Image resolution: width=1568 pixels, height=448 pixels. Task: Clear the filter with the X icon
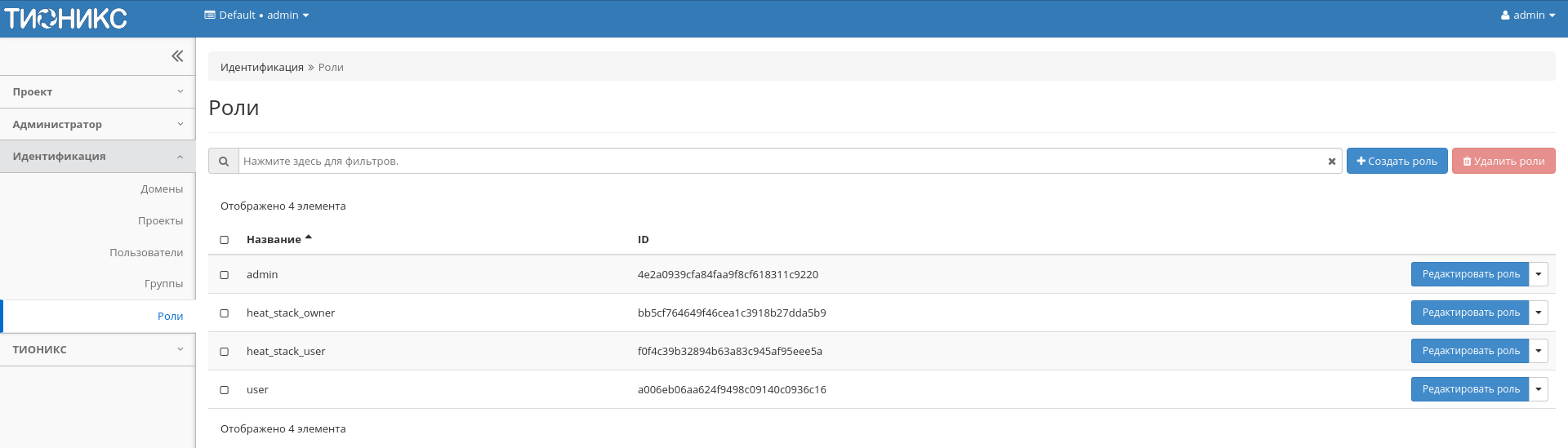[x=1331, y=162]
